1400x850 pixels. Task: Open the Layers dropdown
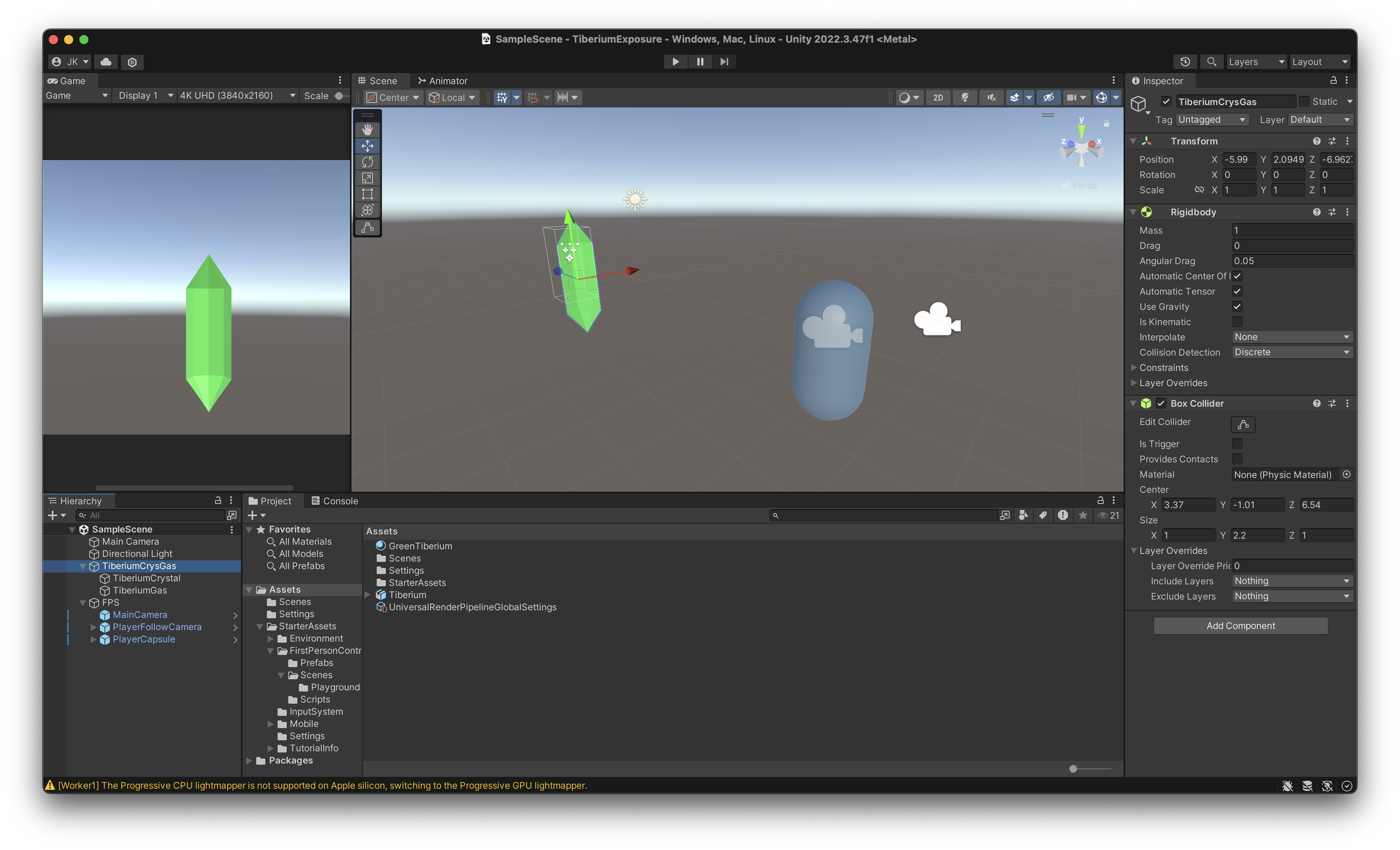coord(1255,62)
